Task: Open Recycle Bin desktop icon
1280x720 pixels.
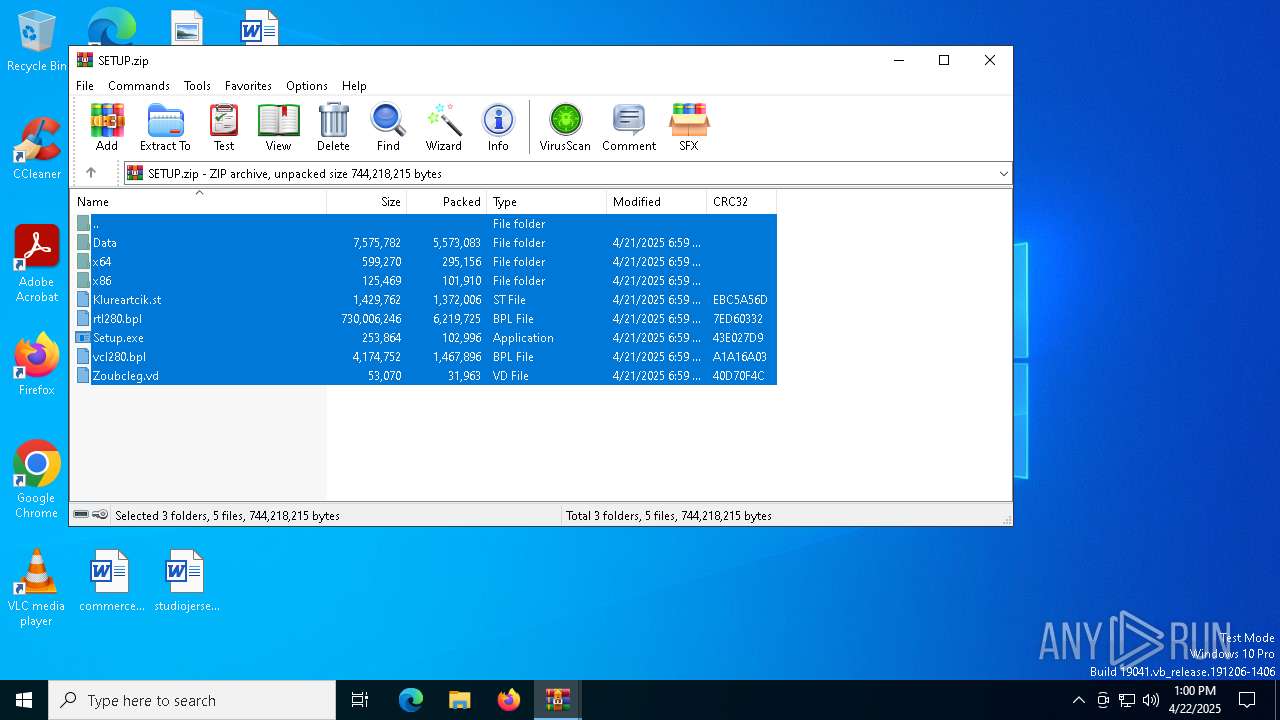Action: click(37, 41)
